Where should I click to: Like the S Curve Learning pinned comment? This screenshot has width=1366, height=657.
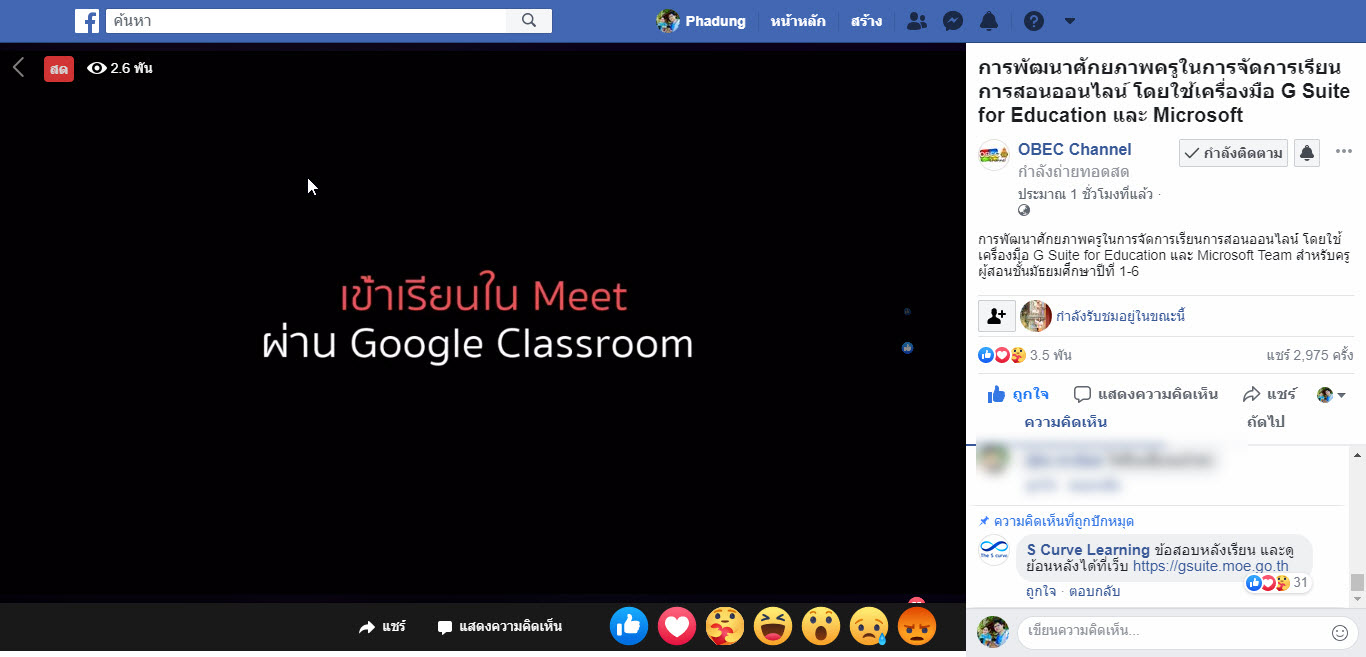pyautogui.click(x=1040, y=591)
